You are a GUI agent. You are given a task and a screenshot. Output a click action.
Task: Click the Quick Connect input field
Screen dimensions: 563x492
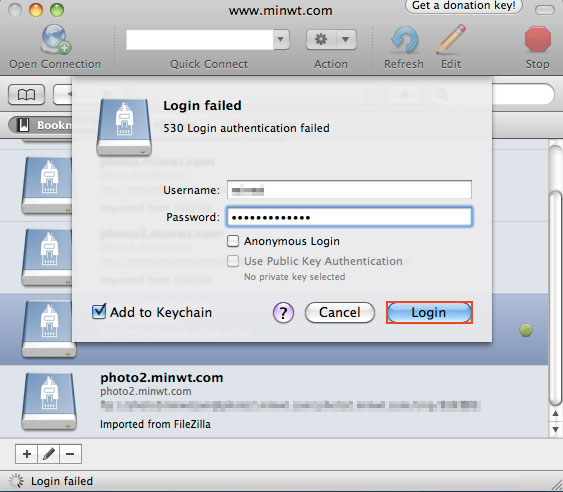(200, 40)
